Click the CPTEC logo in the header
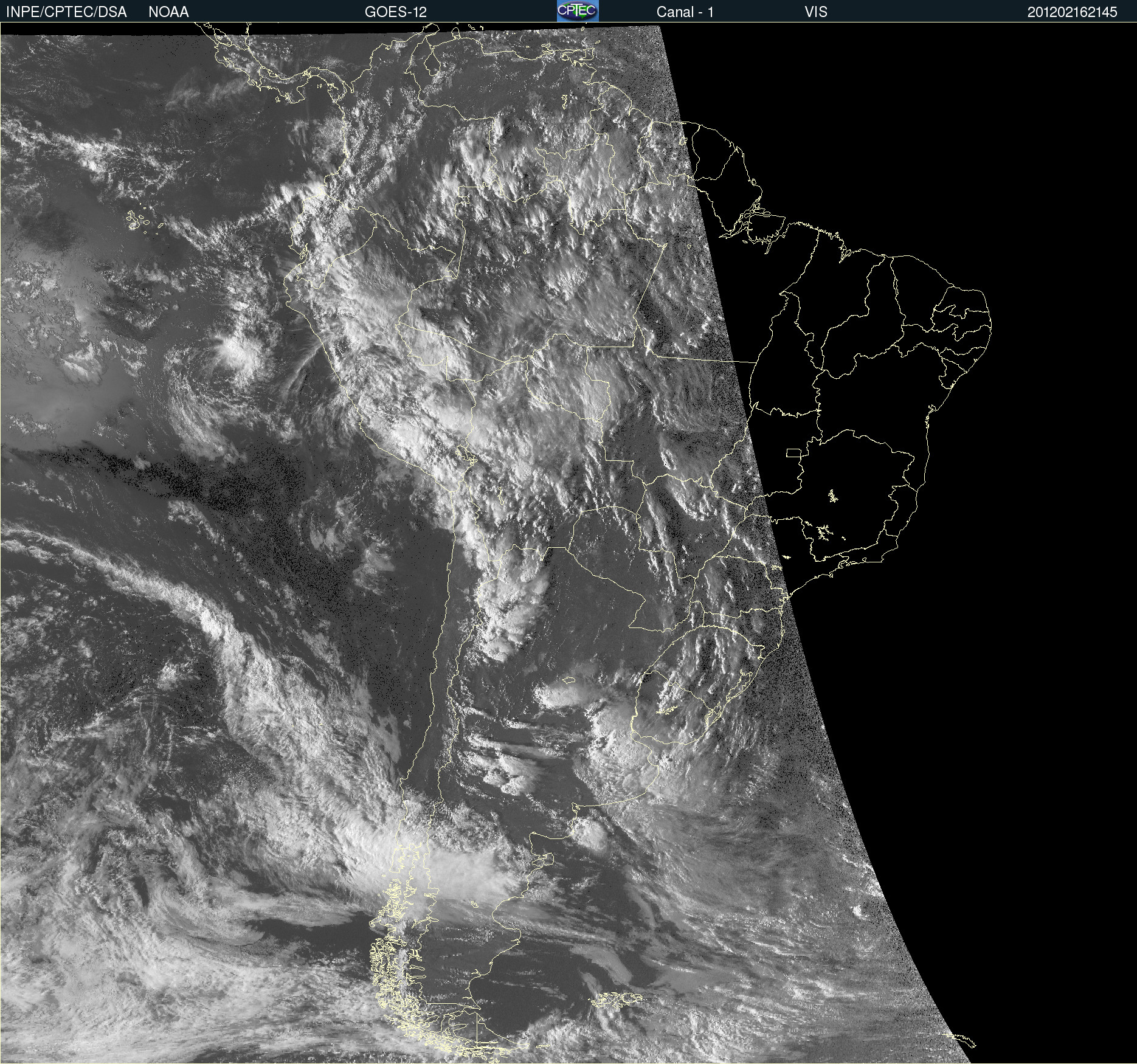The image size is (1137, 1064). tap(578, 11)
